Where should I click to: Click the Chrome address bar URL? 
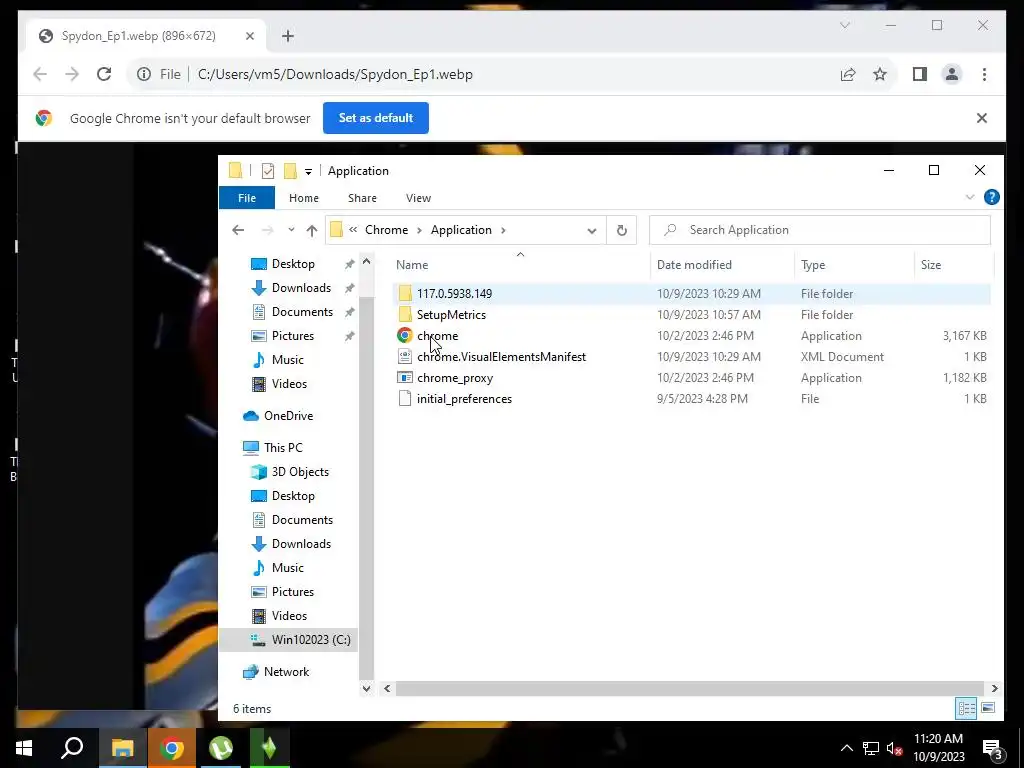coord(335,74)
